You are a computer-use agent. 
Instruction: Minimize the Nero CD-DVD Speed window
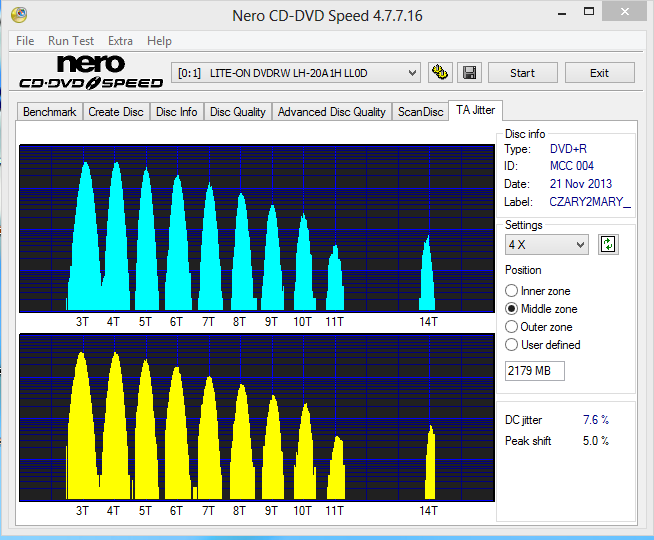point(562,13)
